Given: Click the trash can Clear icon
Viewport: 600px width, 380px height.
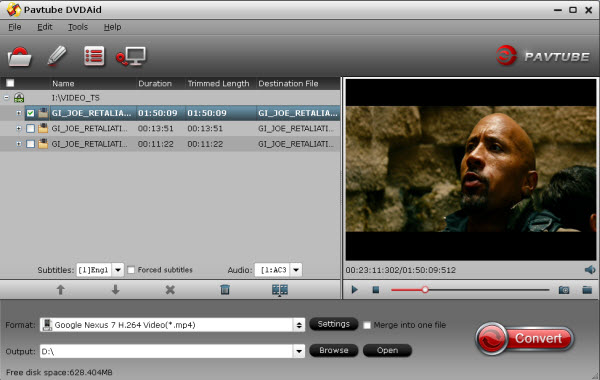Looking at the screenshot, I should pos(225,290).
